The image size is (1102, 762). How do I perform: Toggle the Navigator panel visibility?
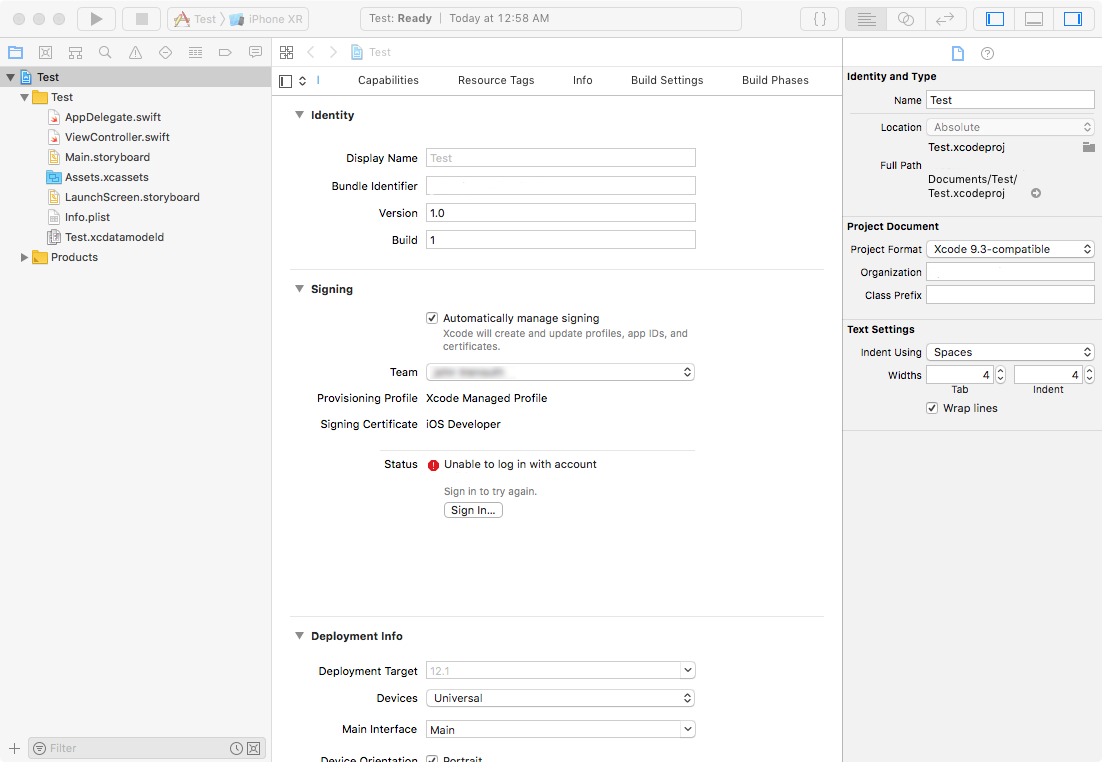(994, 19)
